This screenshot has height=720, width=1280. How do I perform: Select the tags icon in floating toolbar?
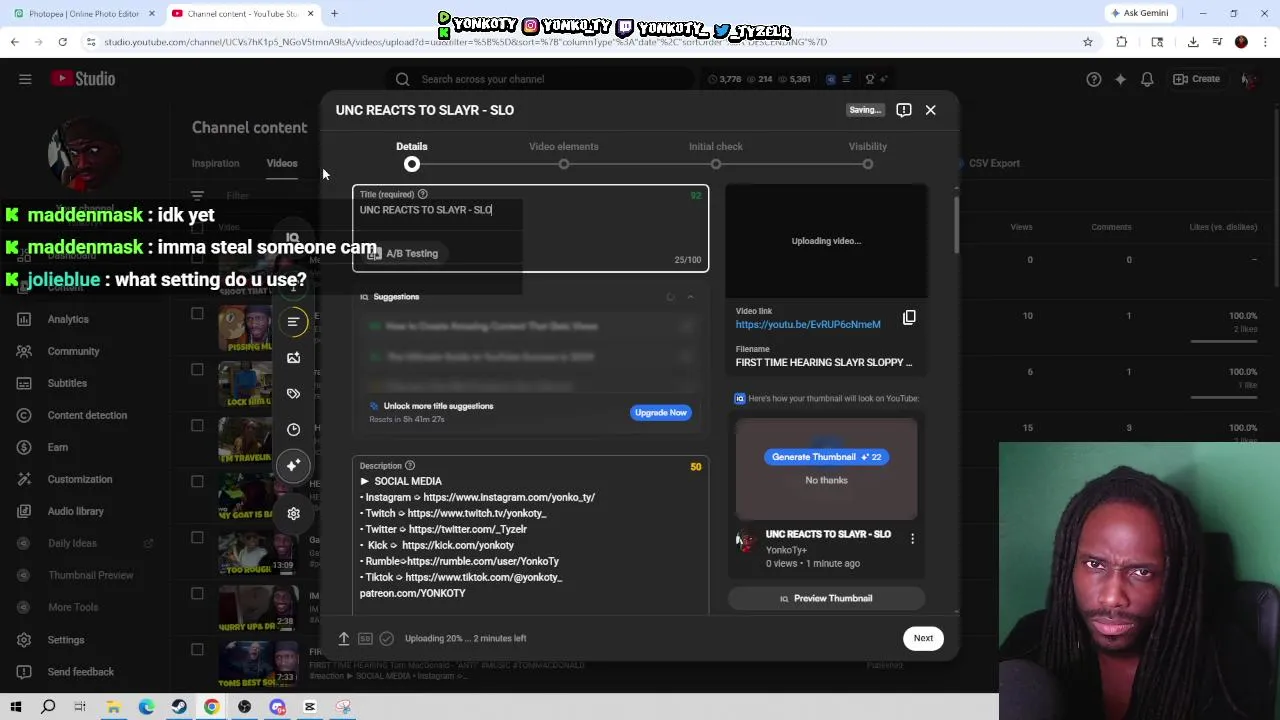(x=293, y=394)
